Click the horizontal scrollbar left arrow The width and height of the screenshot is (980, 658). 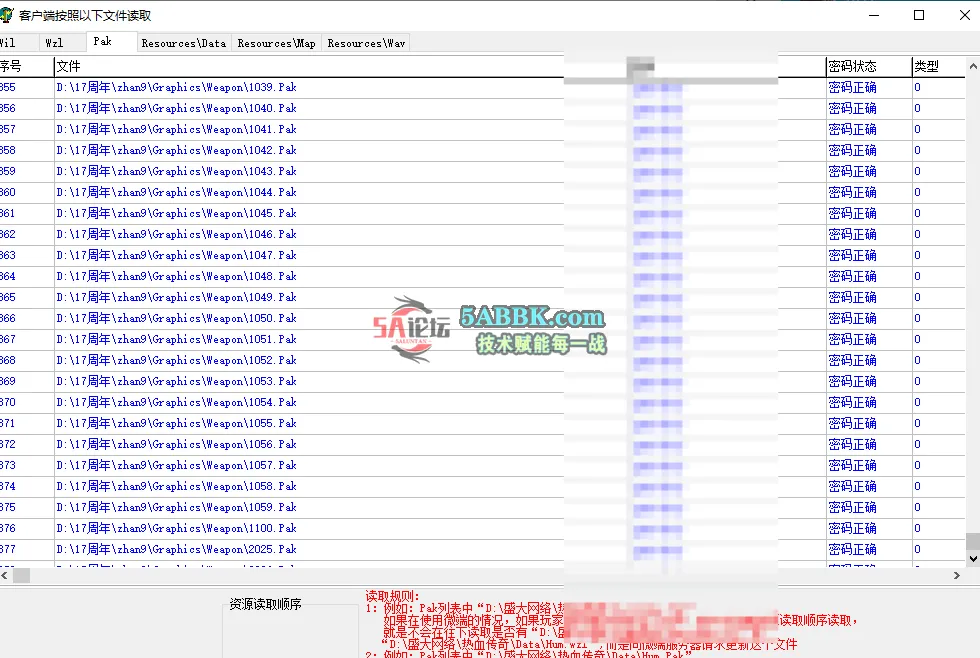[x=5, y=576]
